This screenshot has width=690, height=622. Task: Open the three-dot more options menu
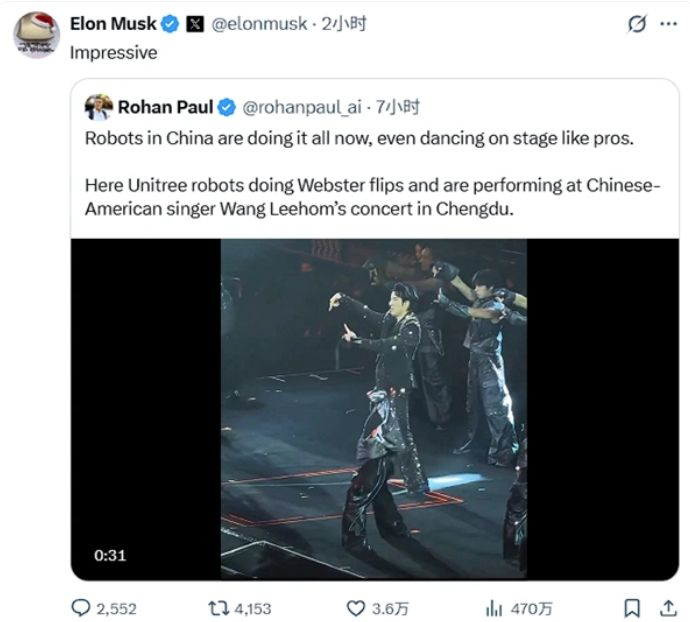[667, 25]
